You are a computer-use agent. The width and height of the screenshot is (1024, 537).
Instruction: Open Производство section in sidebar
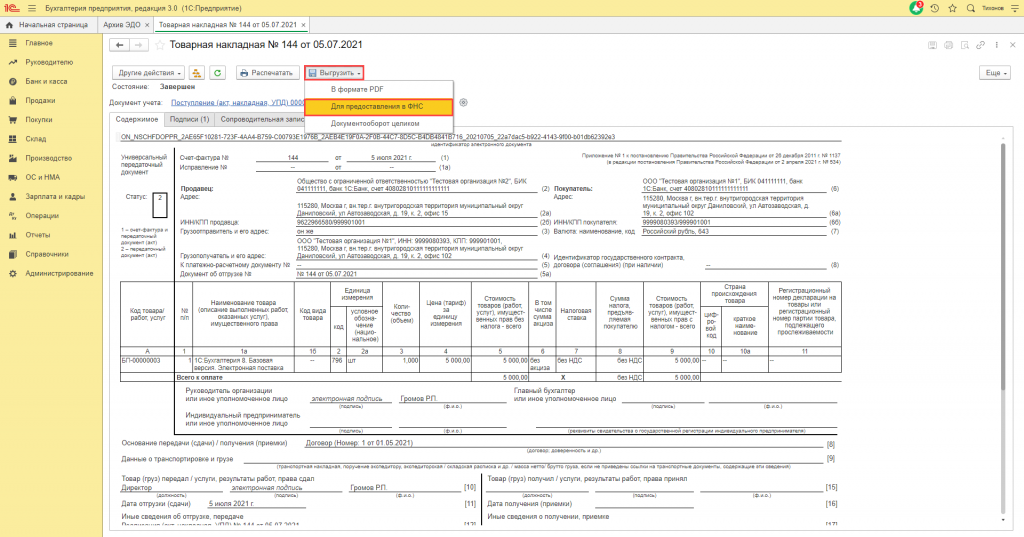click(x=48, y=158)
